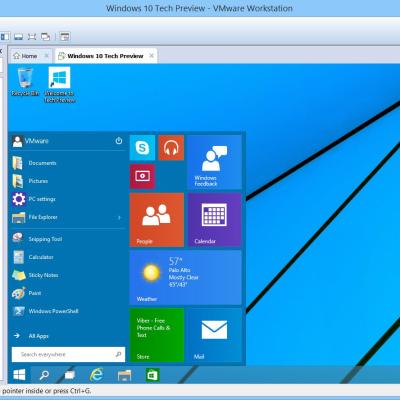
Task: Open the Windows Feedback tile
Action: click(x=214, y=162)
